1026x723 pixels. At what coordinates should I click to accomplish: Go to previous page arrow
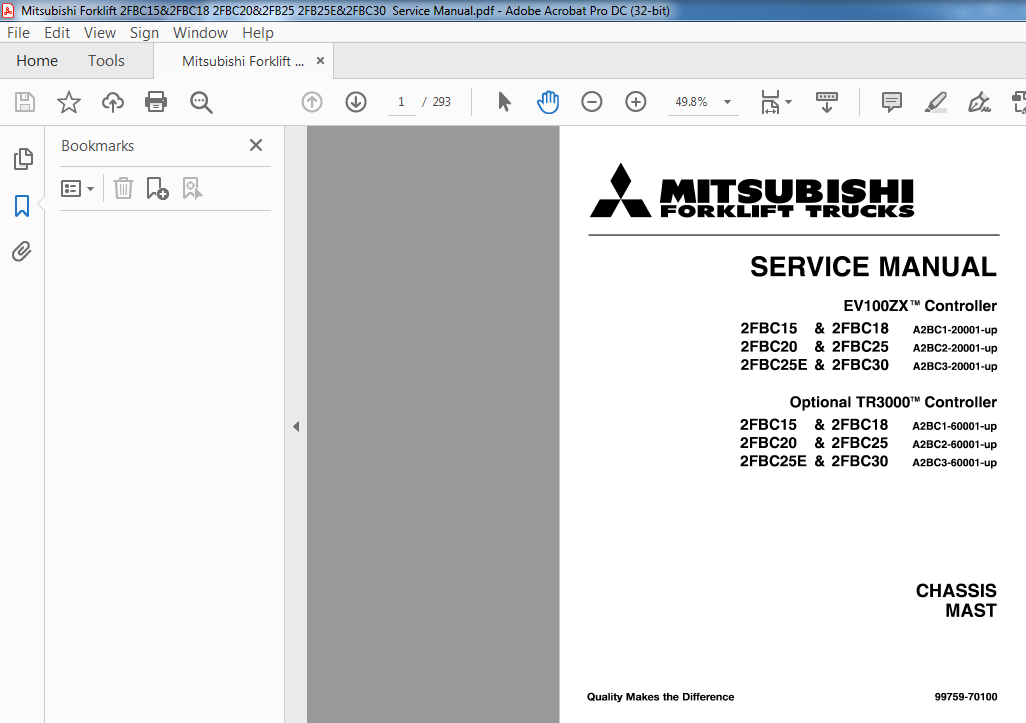point(312,102)
